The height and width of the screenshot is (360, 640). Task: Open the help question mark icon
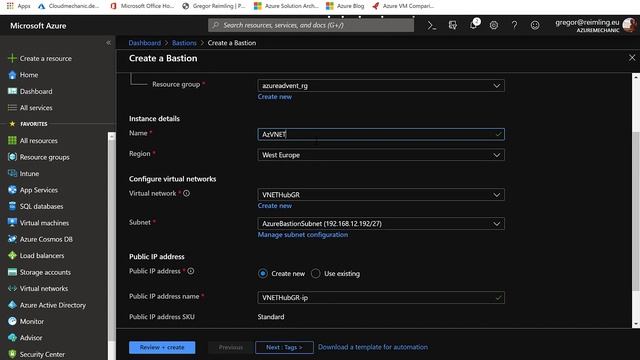click(x=514, y=25)
